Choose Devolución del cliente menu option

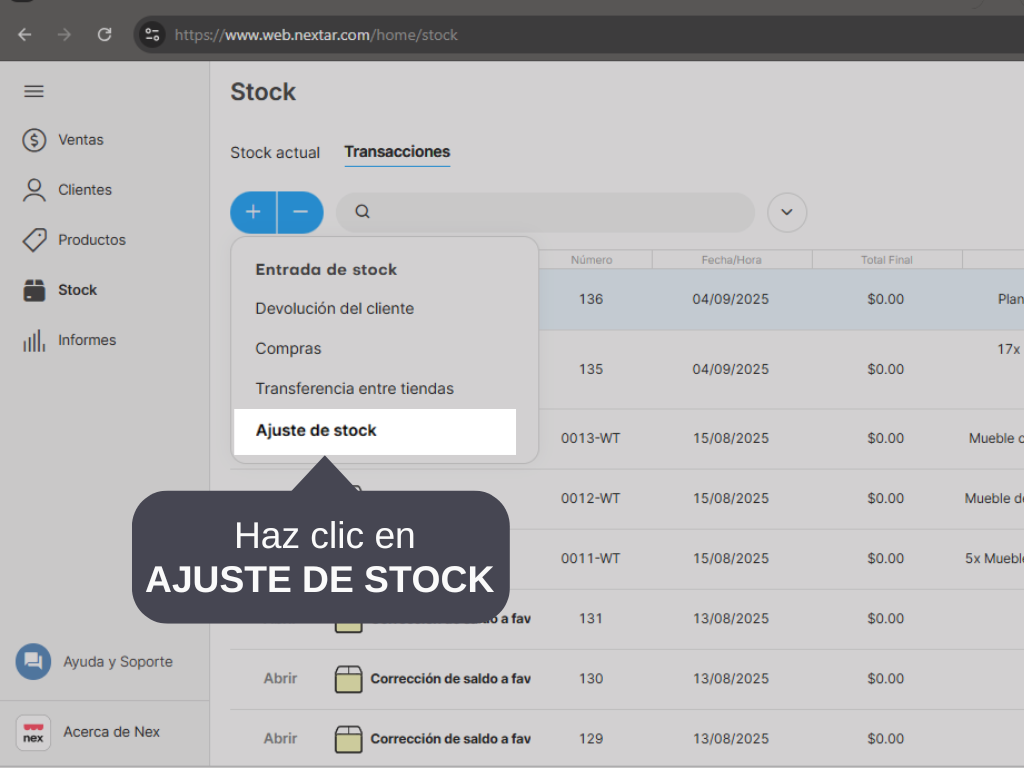coord(334,308)
